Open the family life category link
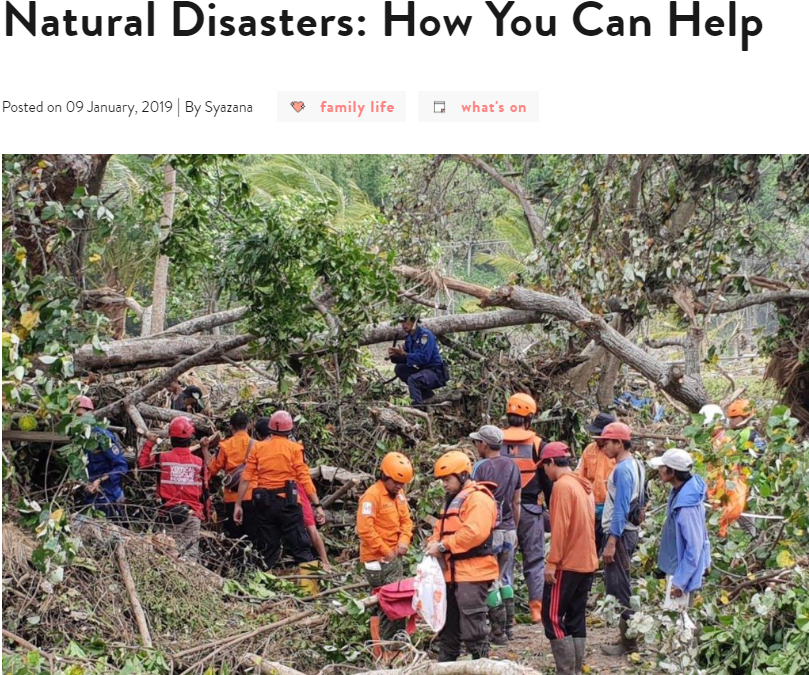809x675 pixels. click(x=357, y=107)
